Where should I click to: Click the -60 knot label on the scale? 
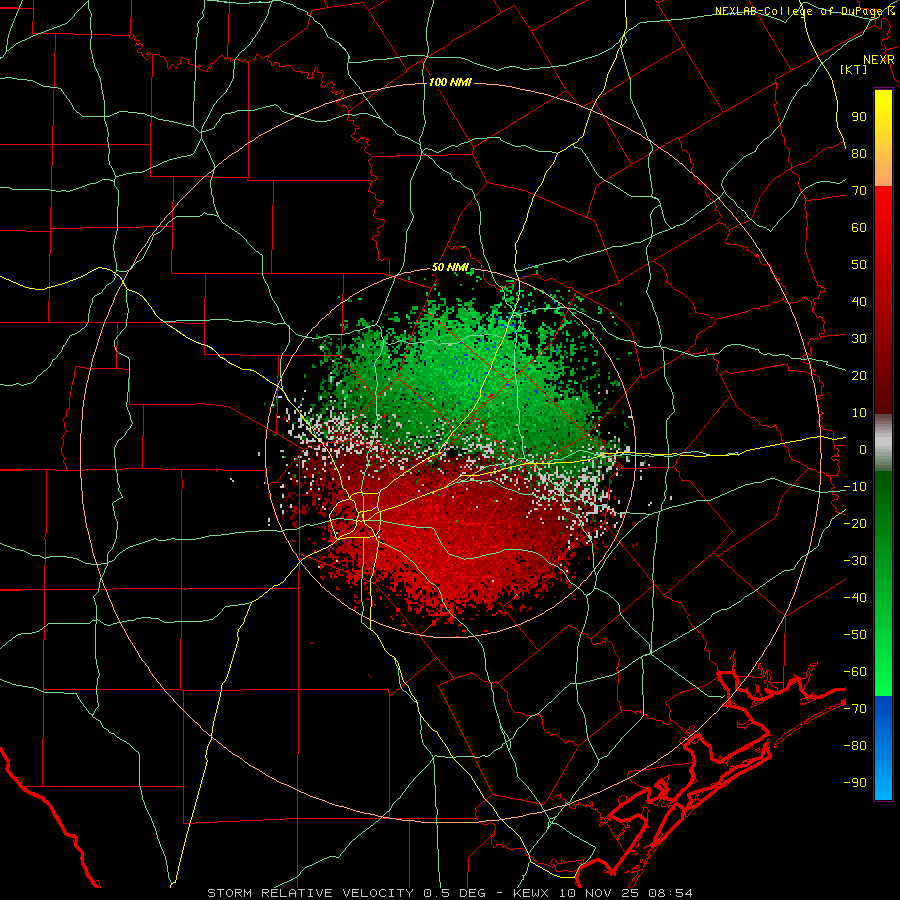pyautogui.click(x=855, y=672)
